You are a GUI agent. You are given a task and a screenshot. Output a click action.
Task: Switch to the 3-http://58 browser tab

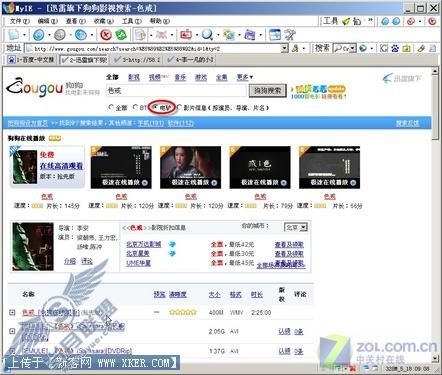tap(137, 60)
